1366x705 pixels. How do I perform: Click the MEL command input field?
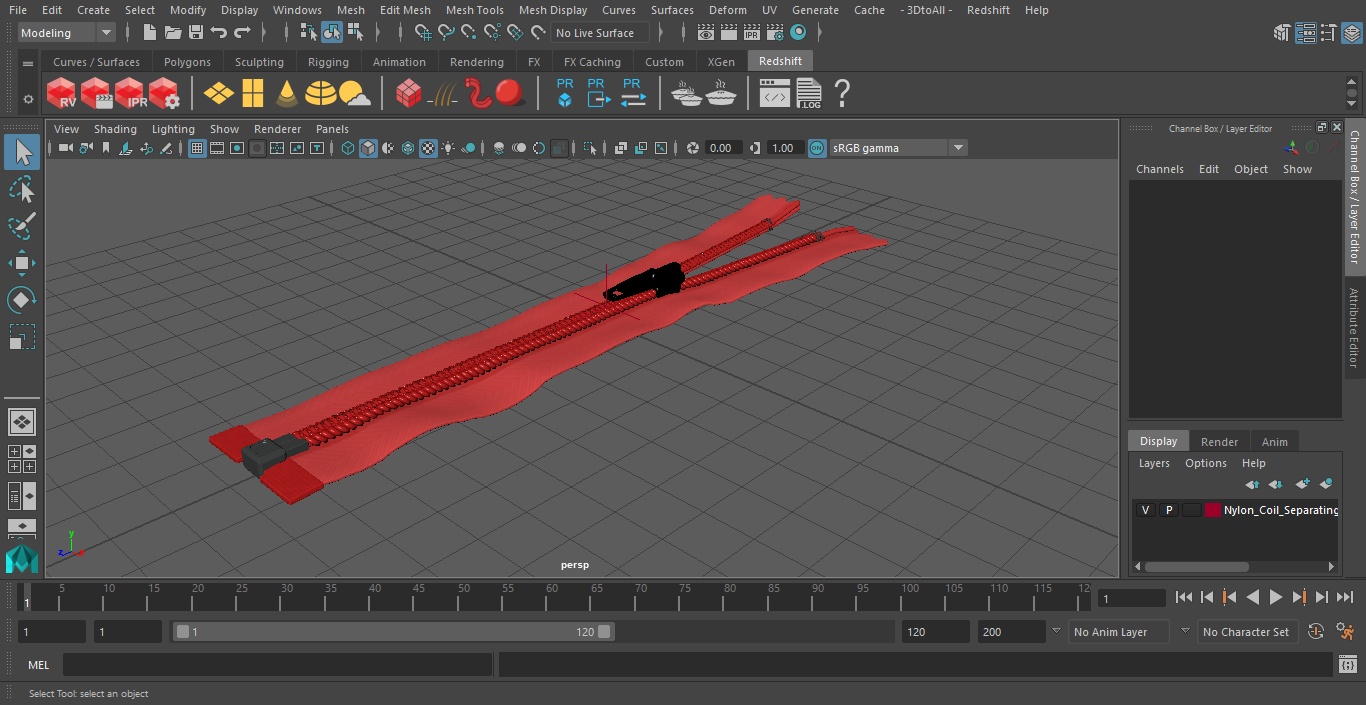click(277, 665)
